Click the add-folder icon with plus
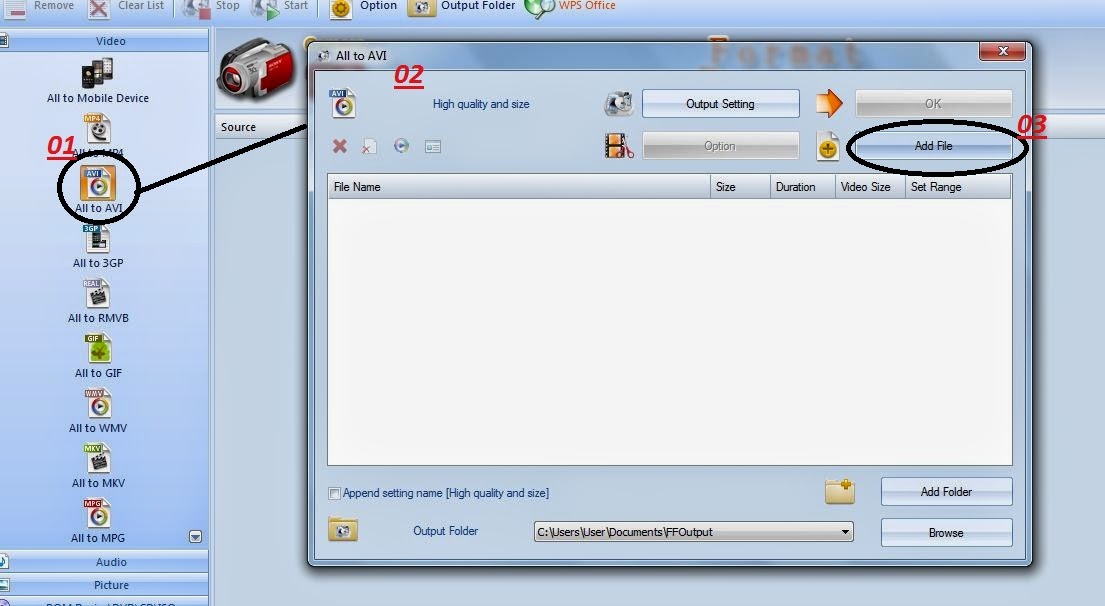The height and width of the screenshot is (606, 1105). point(840,491)
